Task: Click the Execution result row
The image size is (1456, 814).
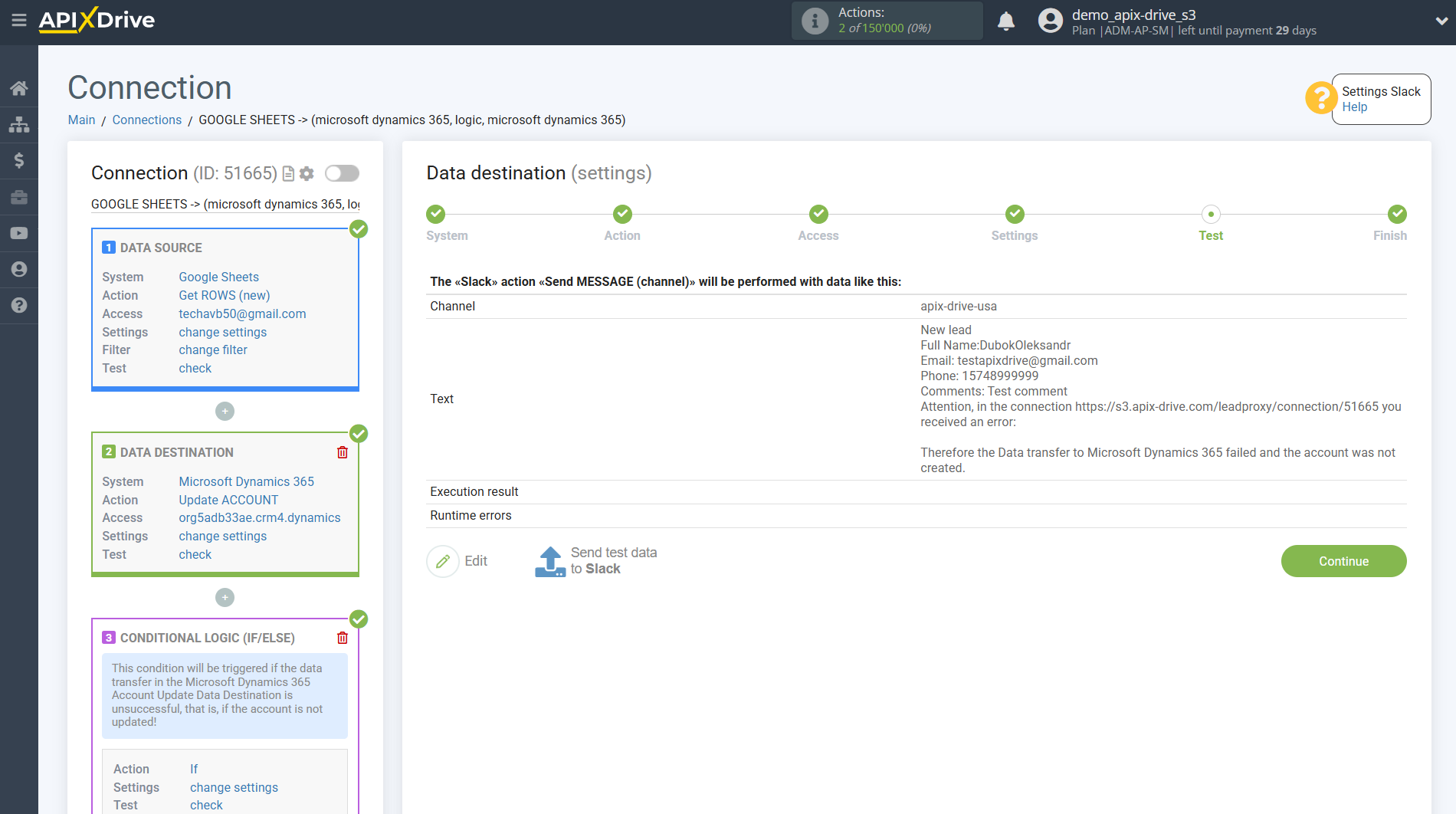Action: 917,492
